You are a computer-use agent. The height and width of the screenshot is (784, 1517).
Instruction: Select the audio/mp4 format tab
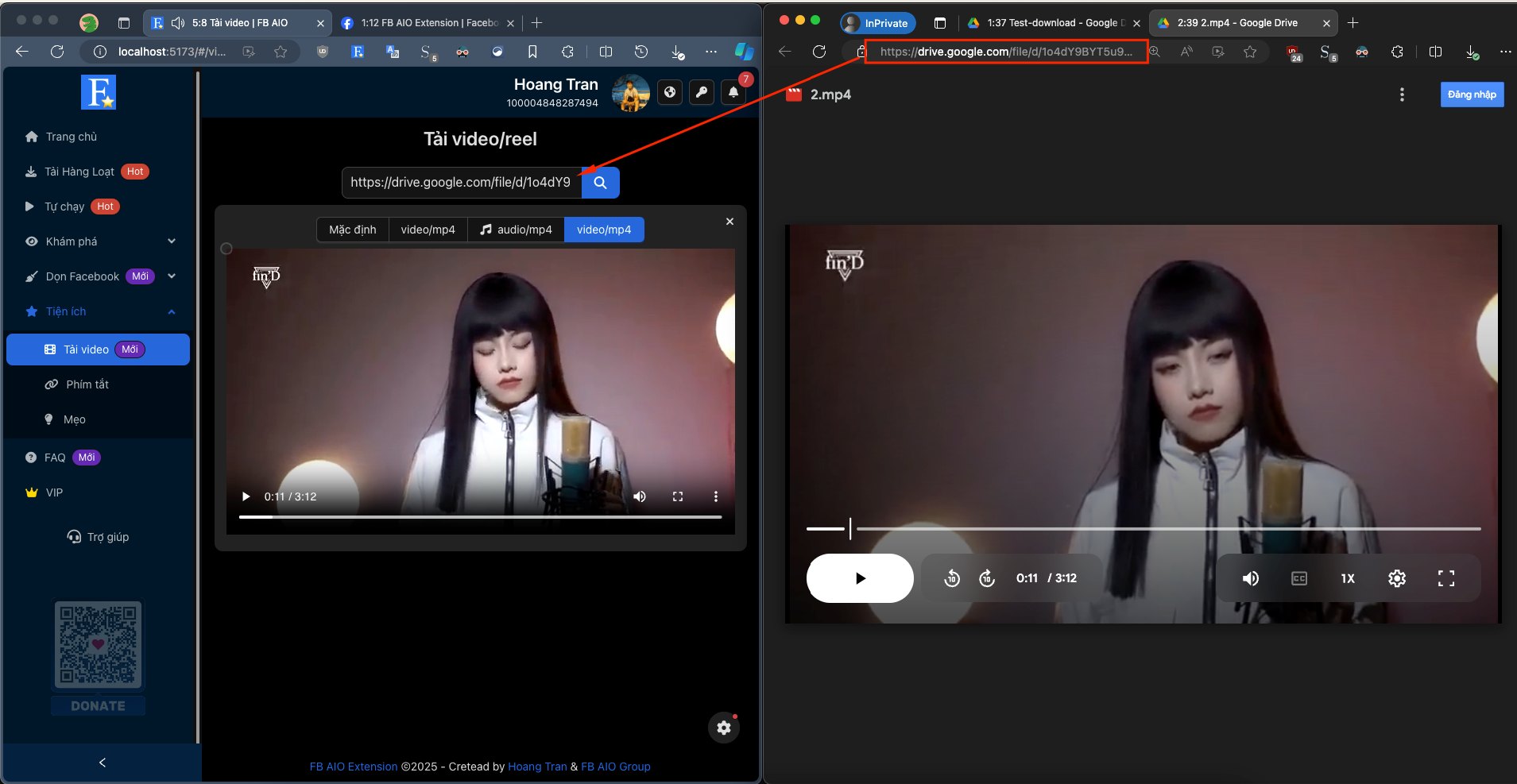click(516, 230)
